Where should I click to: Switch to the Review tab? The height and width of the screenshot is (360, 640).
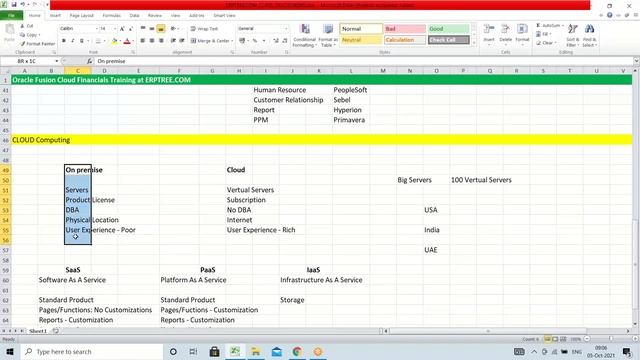pyautogui.click(x=155, y=16)
